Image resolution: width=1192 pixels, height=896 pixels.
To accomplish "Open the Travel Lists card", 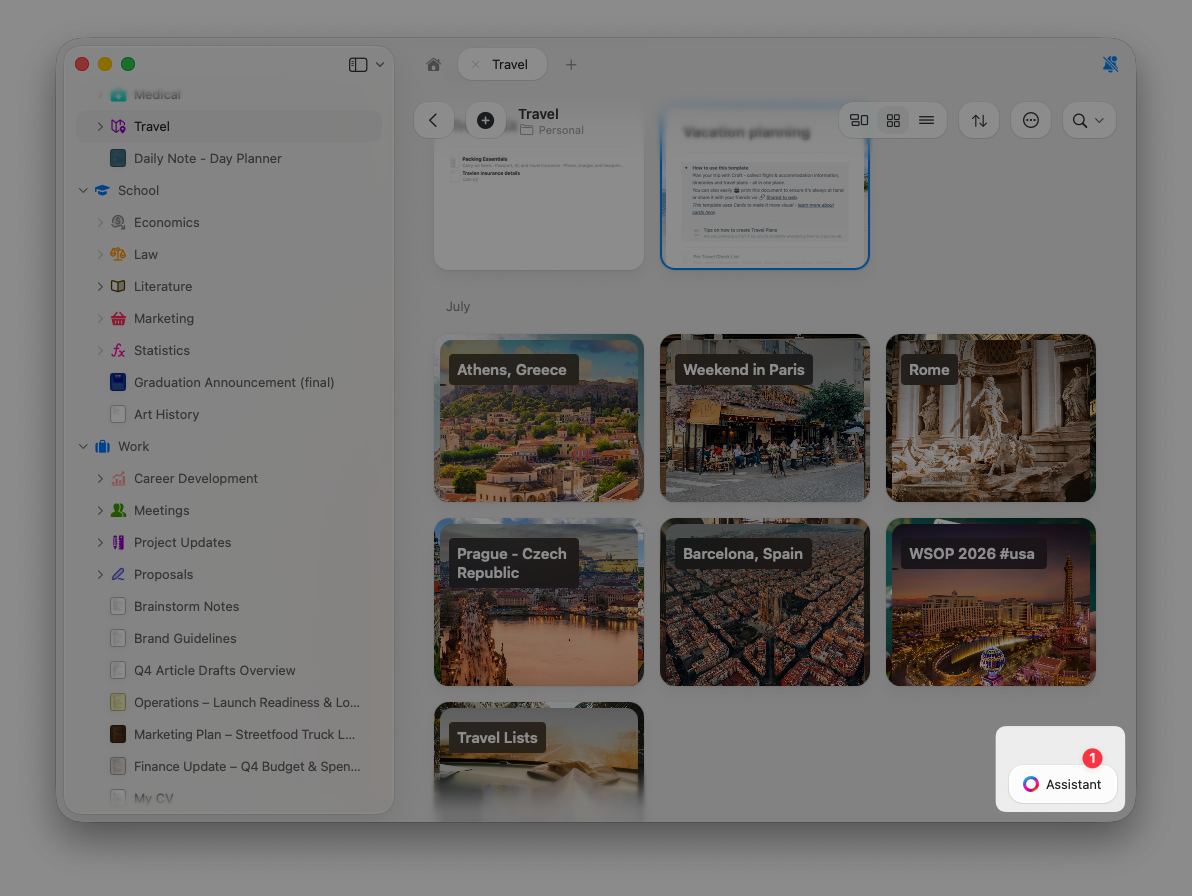I will [539, 760].
